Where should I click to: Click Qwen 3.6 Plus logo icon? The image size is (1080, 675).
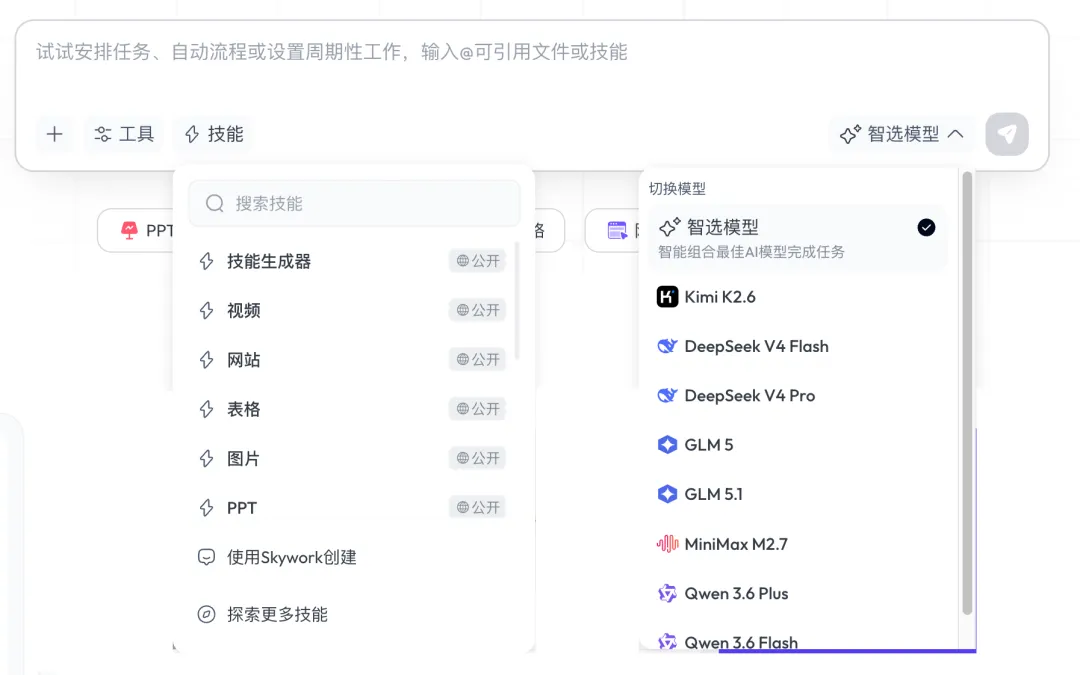[x=667, y=594]
